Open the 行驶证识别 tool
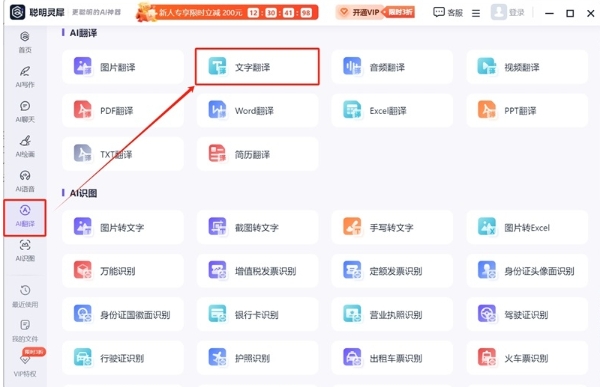Image resolution: width=600 pixels, height=387 pixels. pos(123,358)
